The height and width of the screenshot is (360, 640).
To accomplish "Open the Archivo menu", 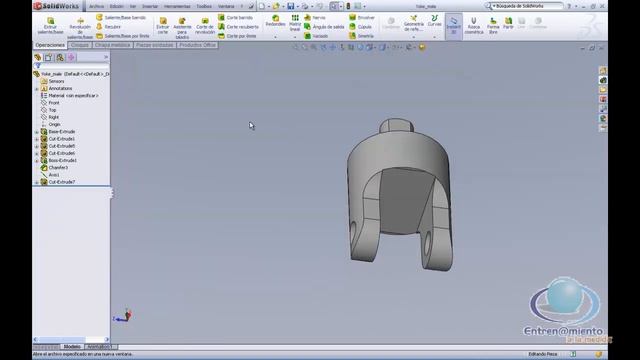I will 97,7.
